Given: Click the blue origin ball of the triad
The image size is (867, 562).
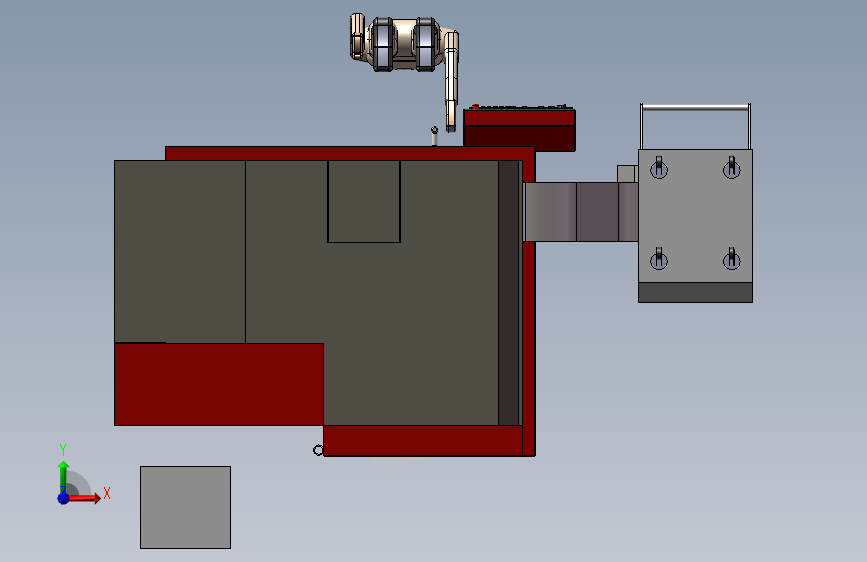Looking at the screenshot, I should tap(63, 498).
